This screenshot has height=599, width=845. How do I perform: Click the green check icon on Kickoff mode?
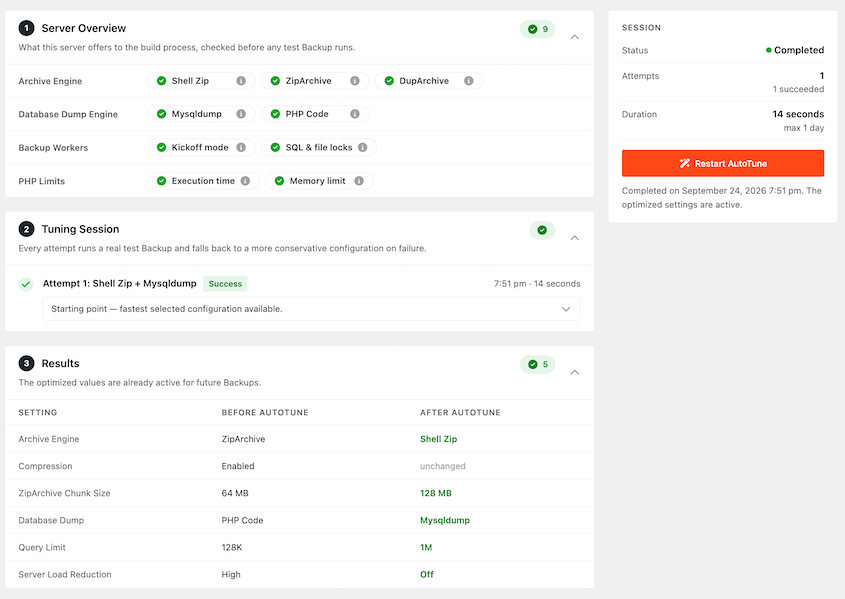[161, 148]
